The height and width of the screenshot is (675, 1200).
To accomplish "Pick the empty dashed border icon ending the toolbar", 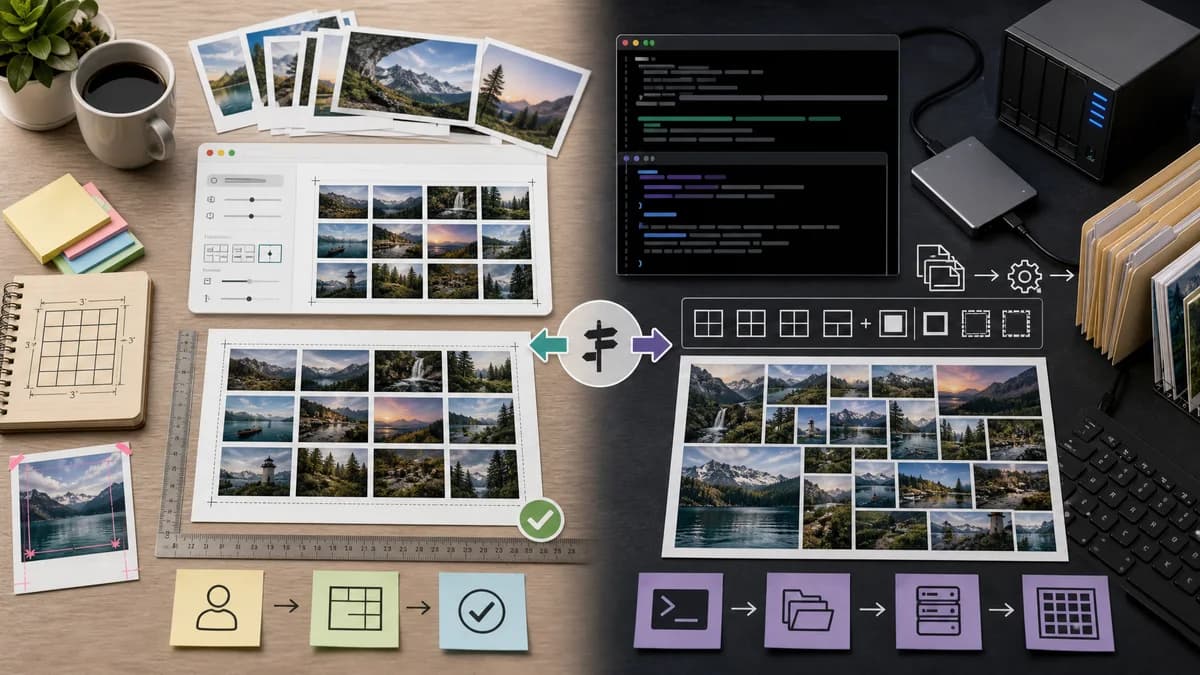I will click(x=1016, y=323).
